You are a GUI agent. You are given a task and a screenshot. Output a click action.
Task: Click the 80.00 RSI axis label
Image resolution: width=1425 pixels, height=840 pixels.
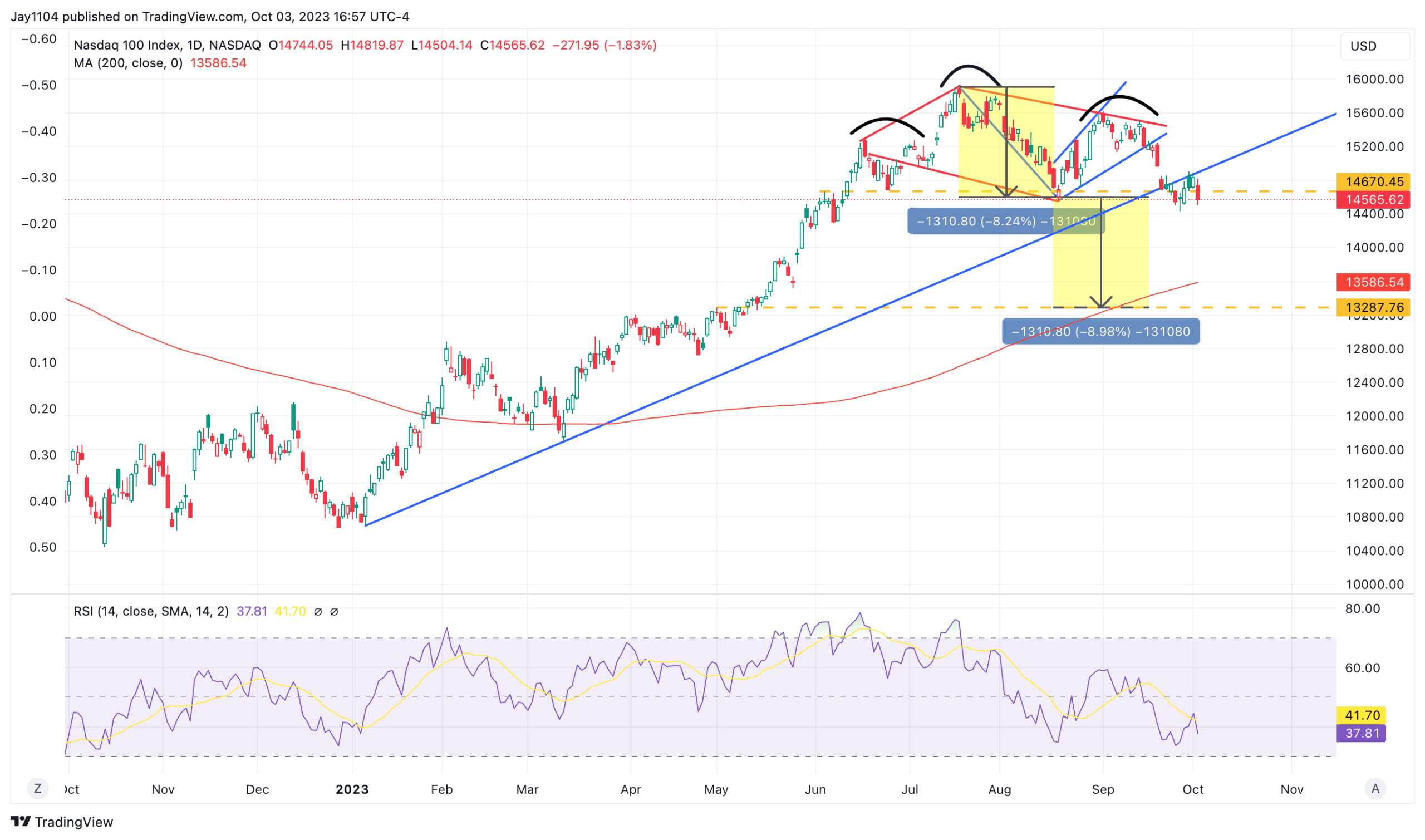tap(1362, 608)
